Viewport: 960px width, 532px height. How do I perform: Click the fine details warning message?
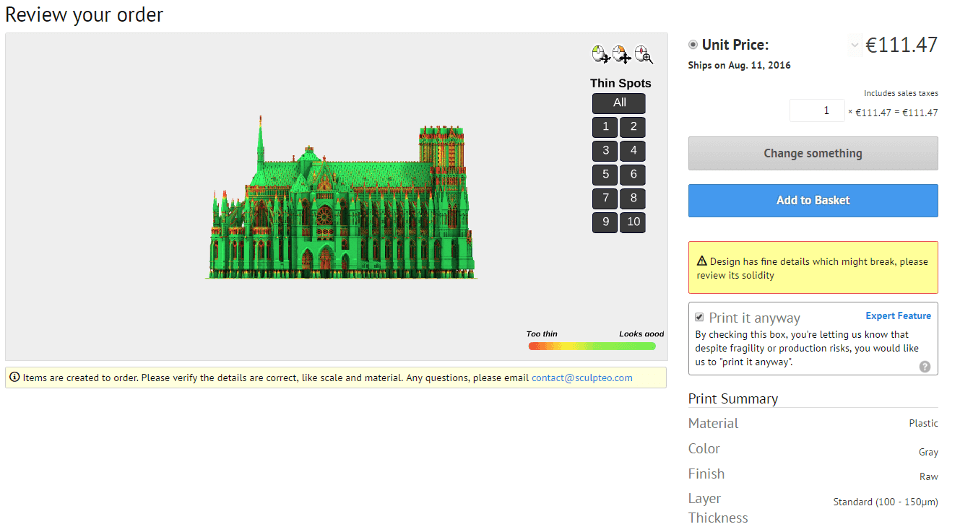coord(812,268)
